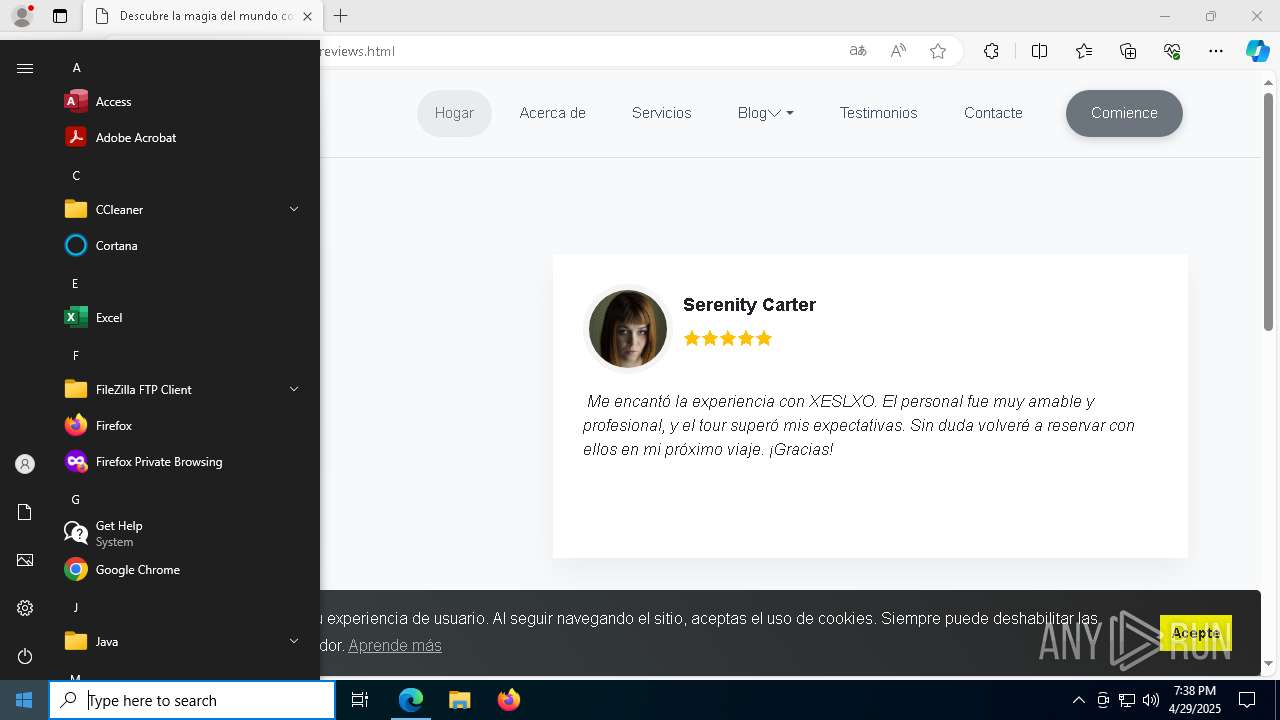Close the Descubre la magia tab

point(307,16)
